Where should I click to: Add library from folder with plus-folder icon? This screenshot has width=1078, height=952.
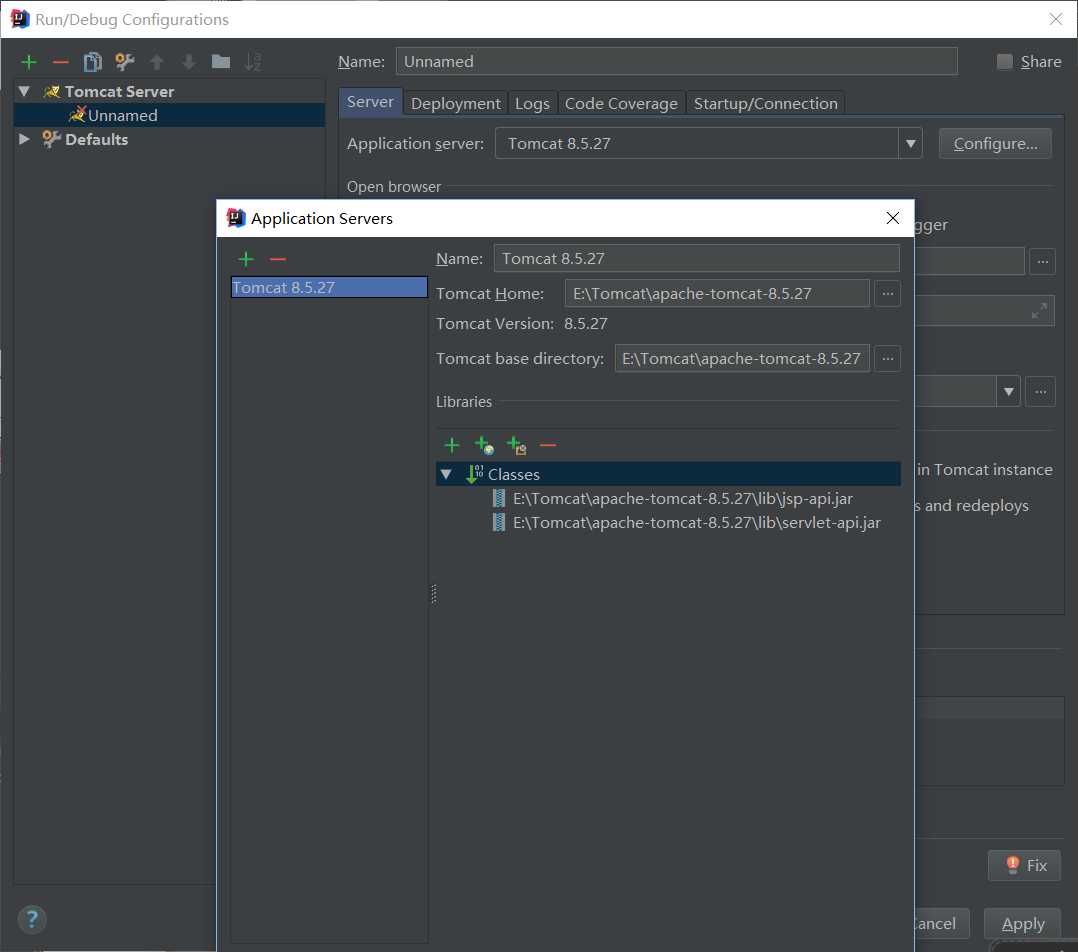(x=516, y=445)
